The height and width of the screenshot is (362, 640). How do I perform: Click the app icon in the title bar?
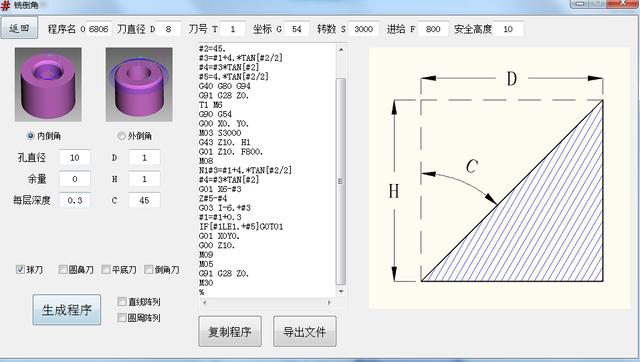pos(5,5)
